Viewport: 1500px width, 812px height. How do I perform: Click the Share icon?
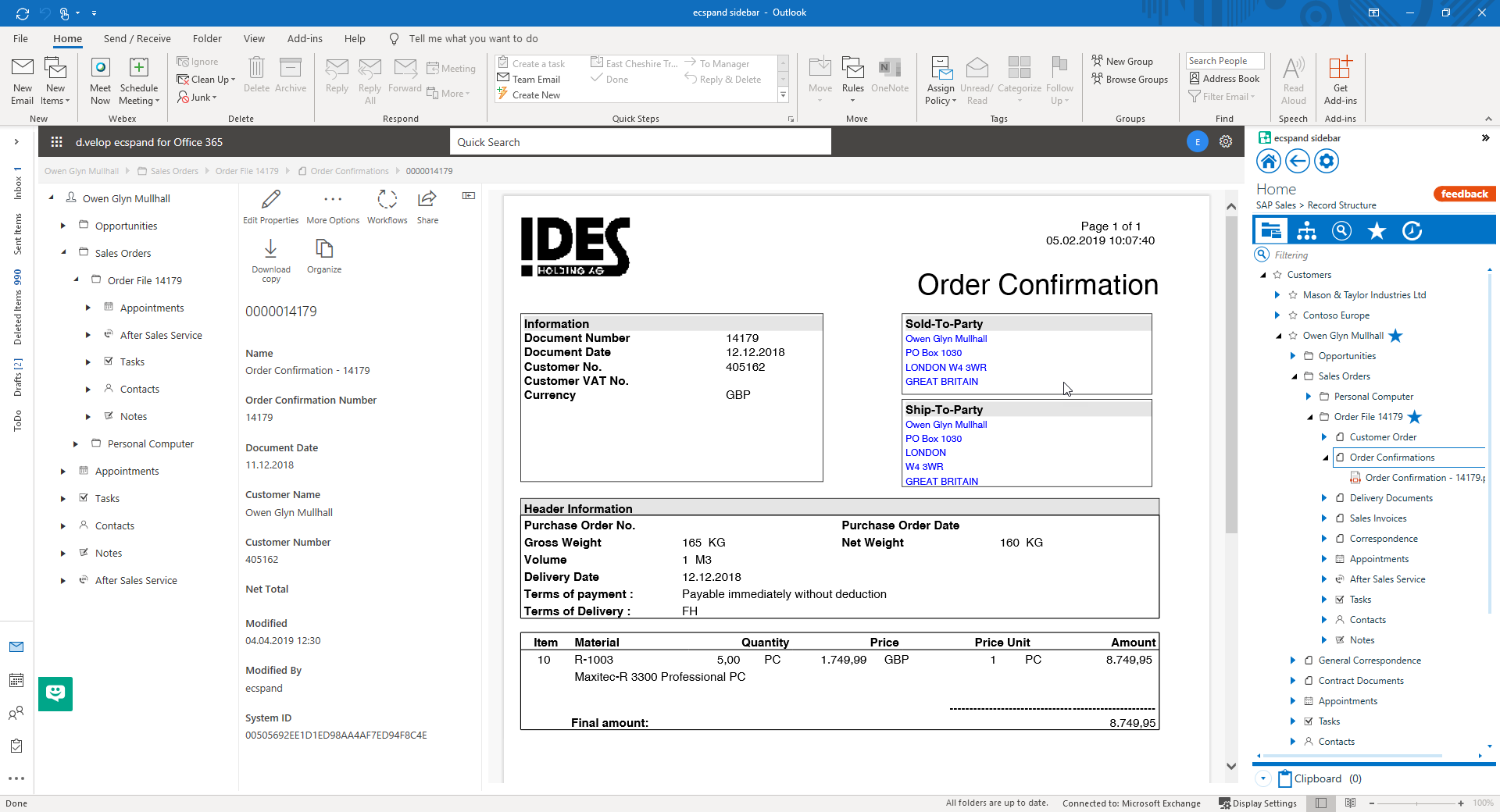tap(427, 199)
